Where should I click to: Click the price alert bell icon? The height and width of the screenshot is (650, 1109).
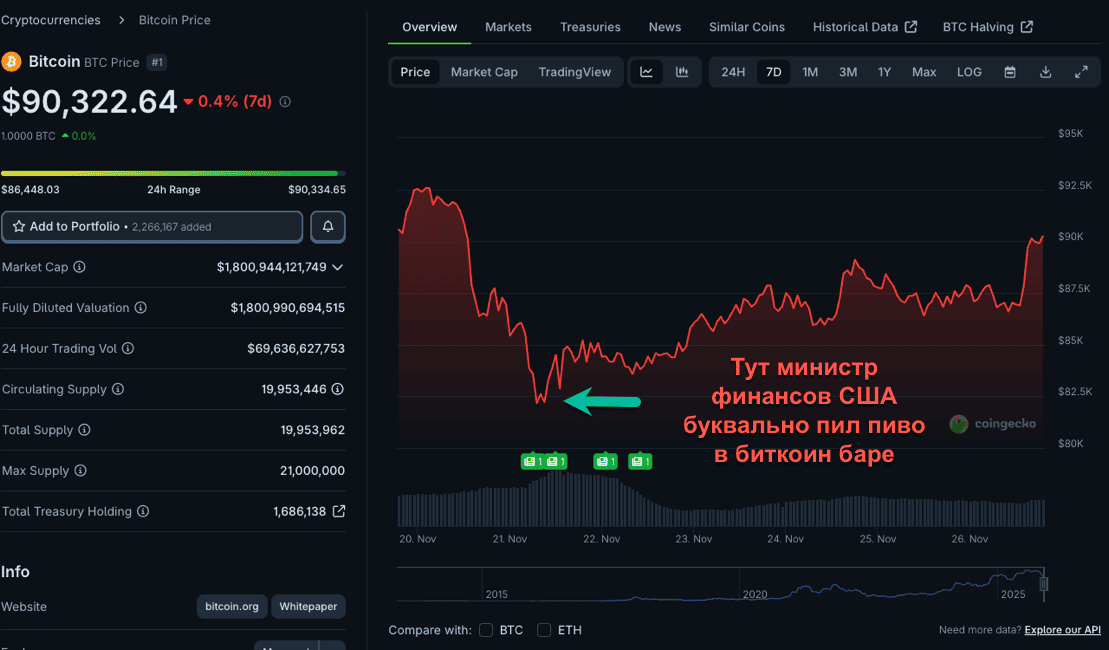[328, 227]
